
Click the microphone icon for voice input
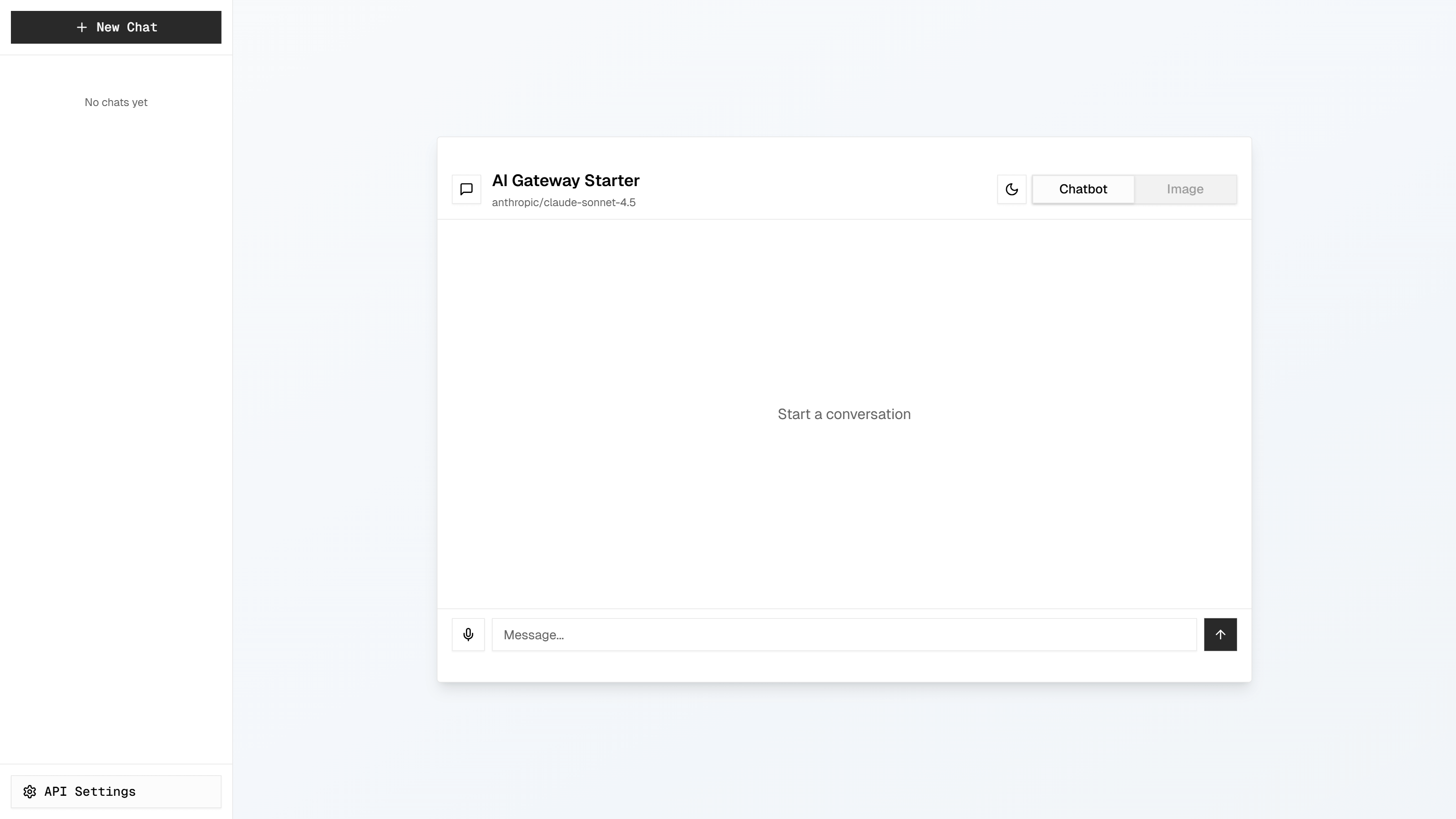[468, 634]
